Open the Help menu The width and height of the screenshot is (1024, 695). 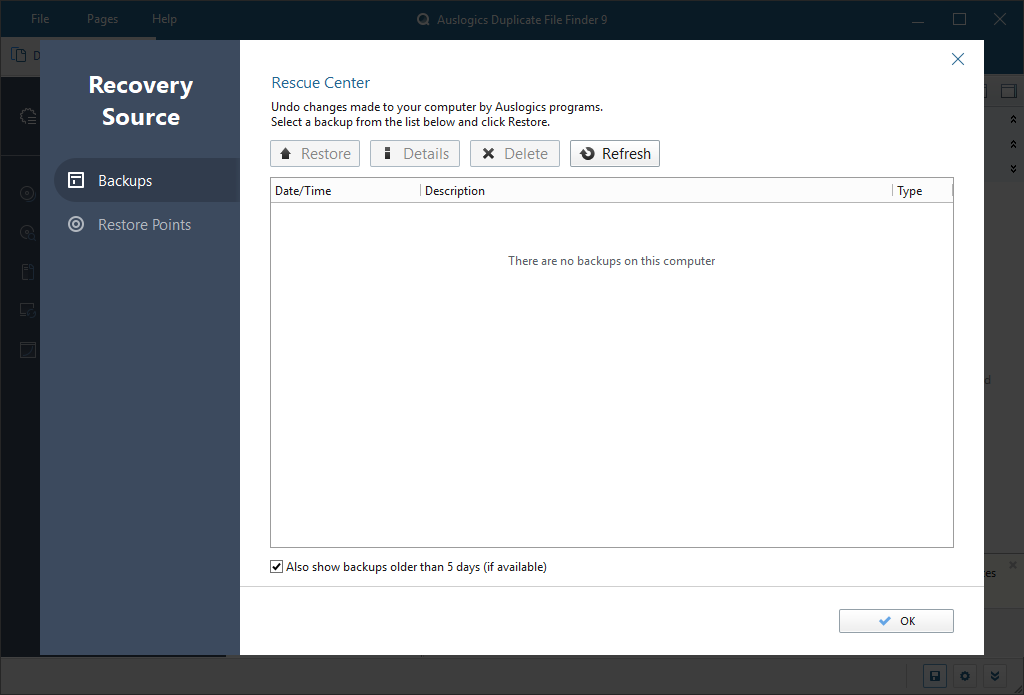(165, 19)
